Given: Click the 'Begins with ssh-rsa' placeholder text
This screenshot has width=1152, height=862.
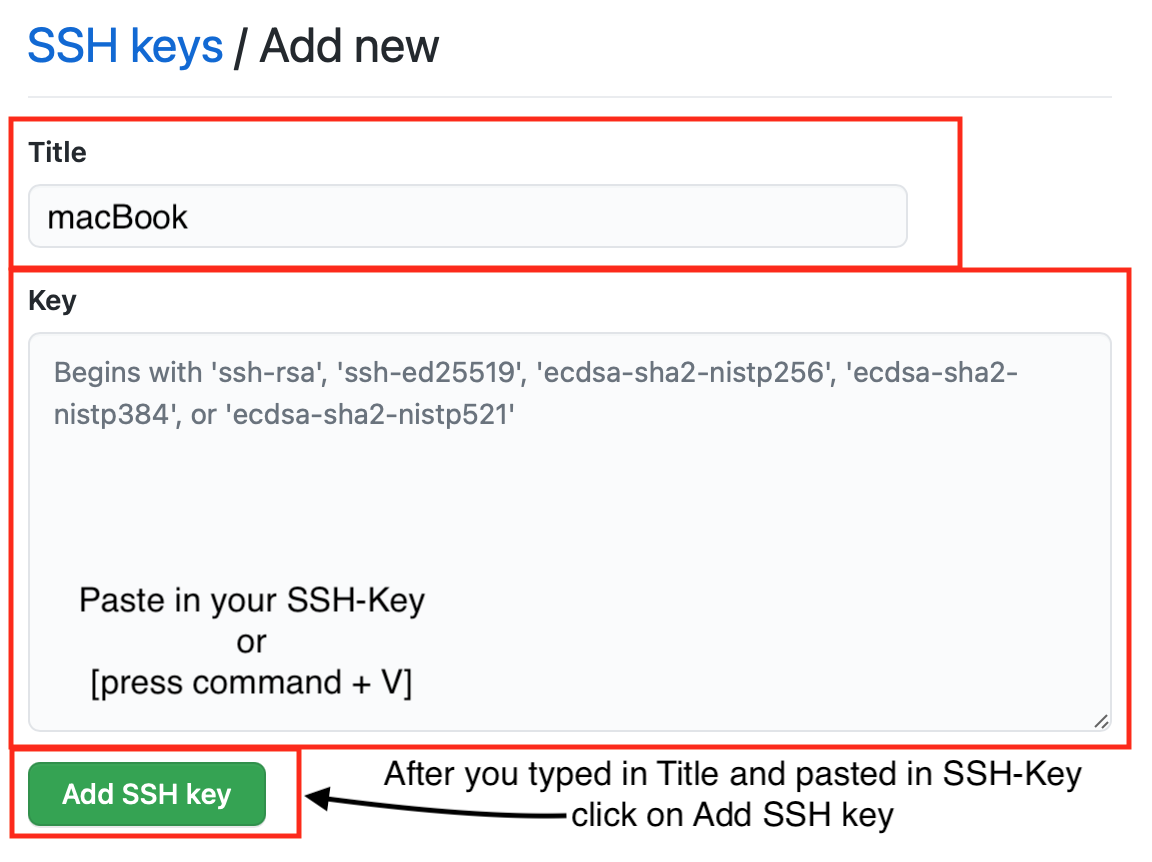Looking at the screenshot, I should (x=536, y=373).
